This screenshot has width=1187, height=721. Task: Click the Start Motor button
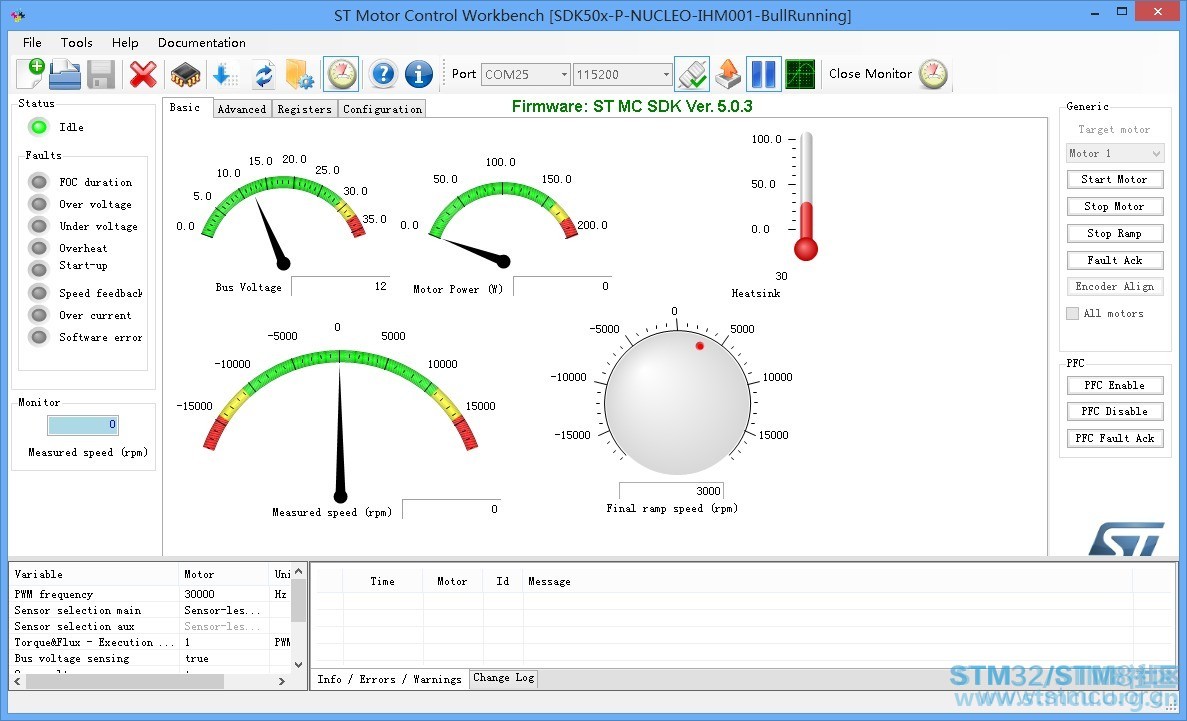(1114, 179)
